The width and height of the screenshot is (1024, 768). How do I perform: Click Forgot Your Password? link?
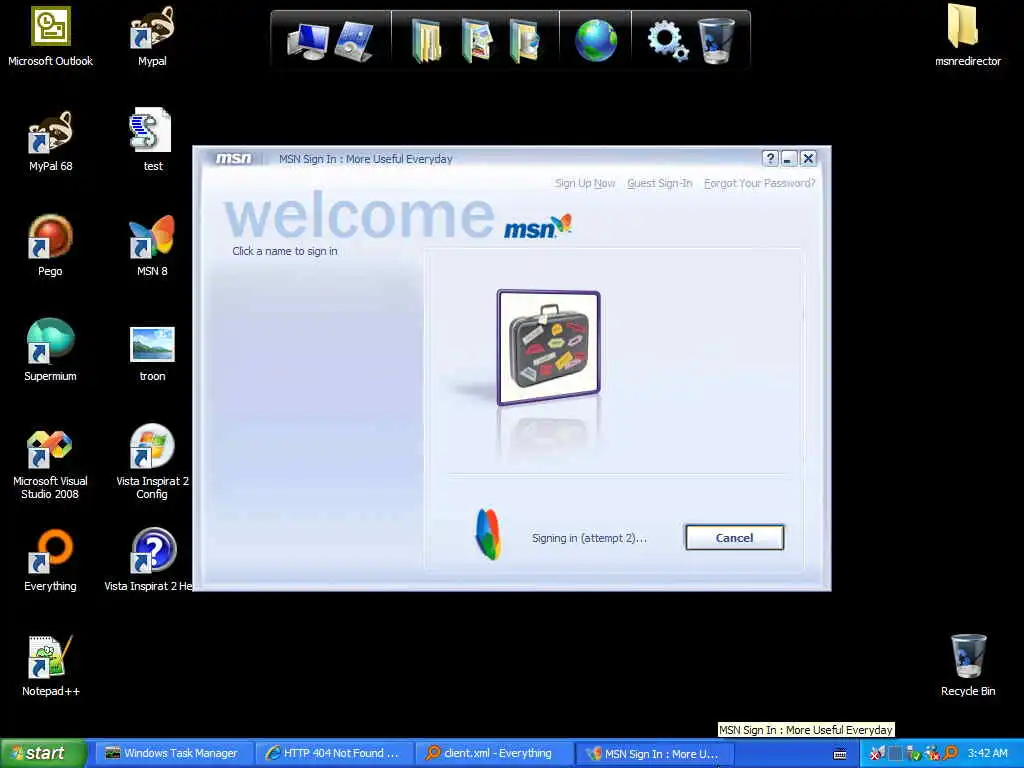(x=760, y=184)
